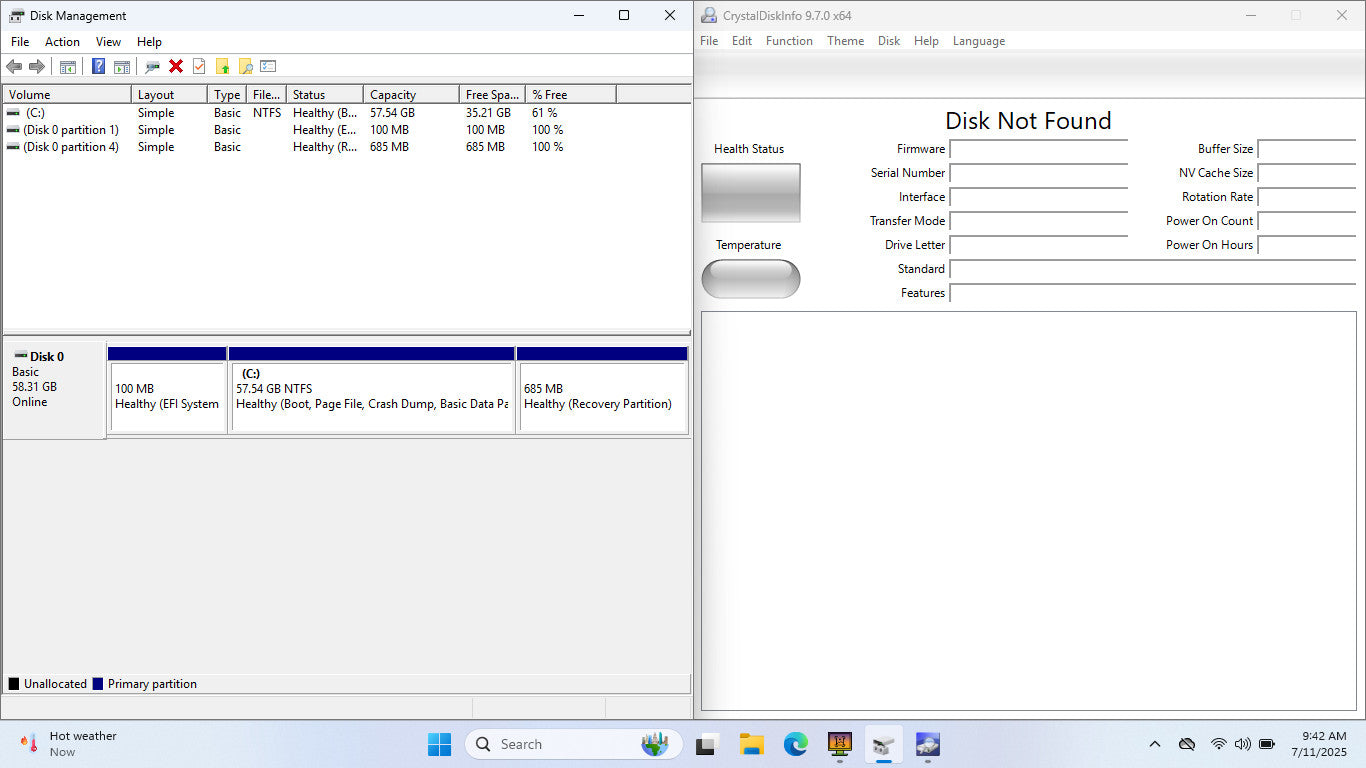Viewport: 1366px width, 768px height.
Task: Open the Action menu in Disk Management
Action: point(62,42)
